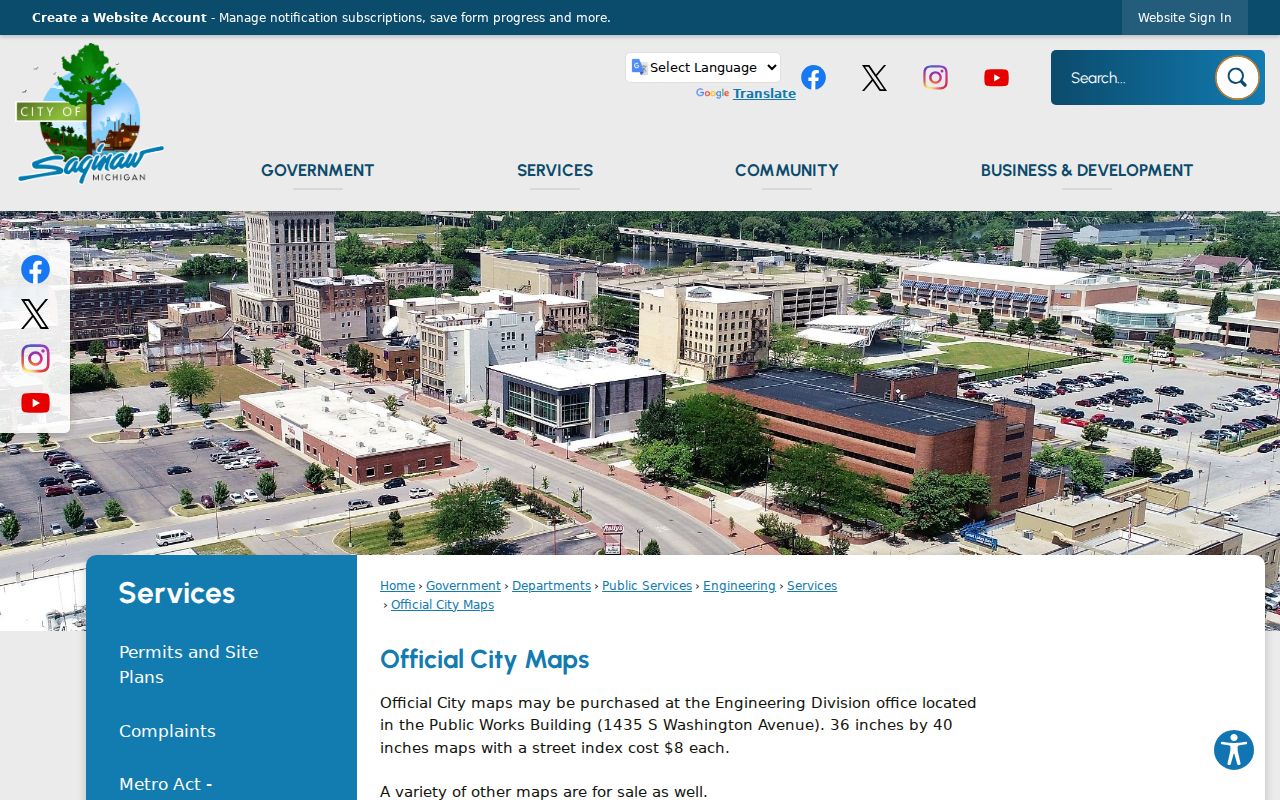Select Permits and Site Plans in sidebar
The height and width of the screenshot is (800, 1280).
click(189, 664)
